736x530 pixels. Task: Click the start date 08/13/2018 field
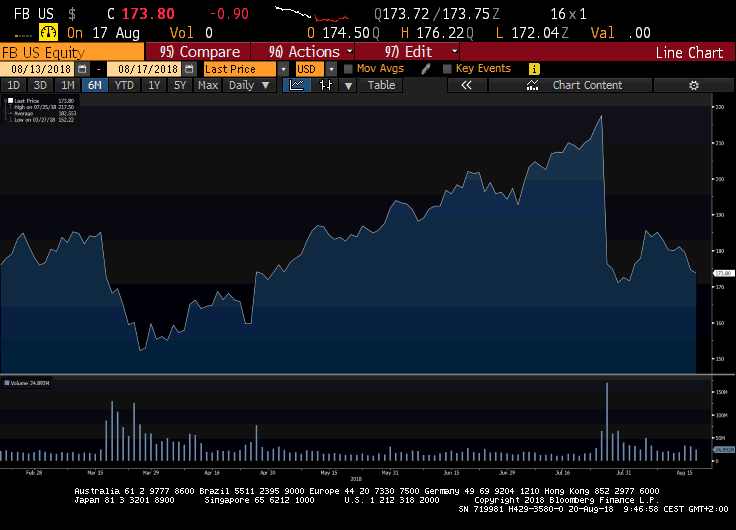pos(38,69)
